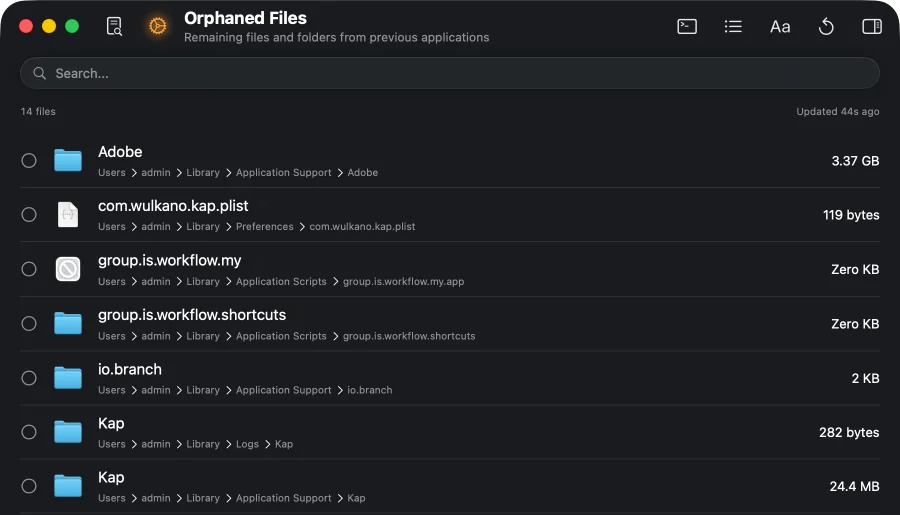The image size is (900, 515).
Task: Click the group.is.workflow.shortcuts folder icon
Action: point(68,323)
